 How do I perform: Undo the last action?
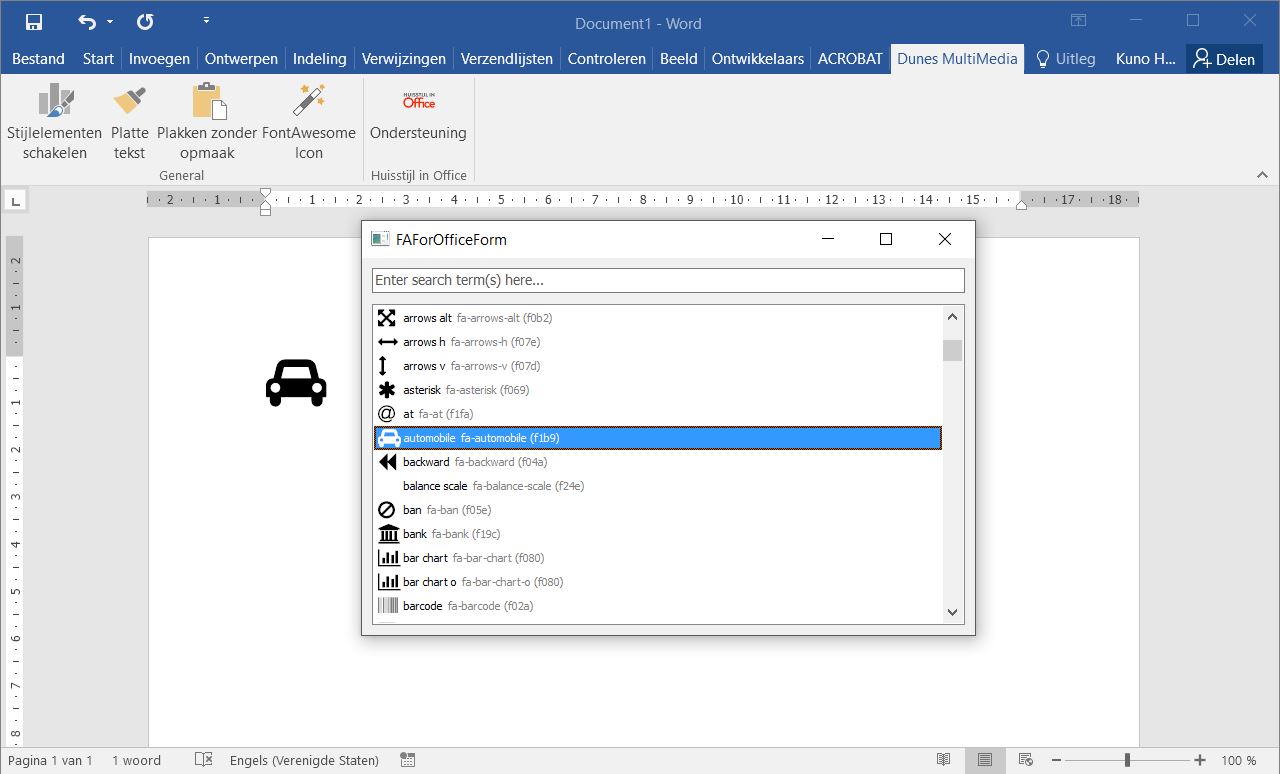pos(88,21)
